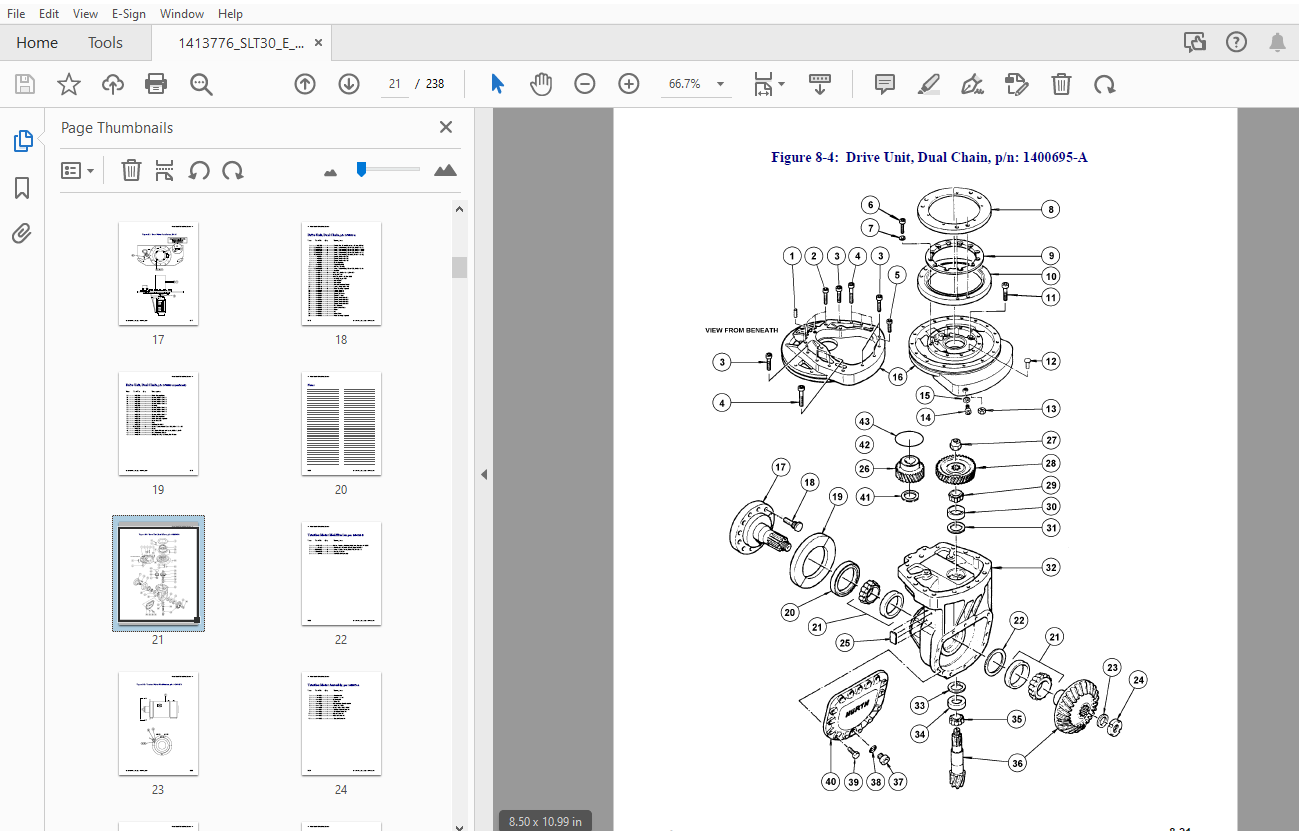Open the Attachments paperclip panel

pyautogui.click(x=22, y=234)
